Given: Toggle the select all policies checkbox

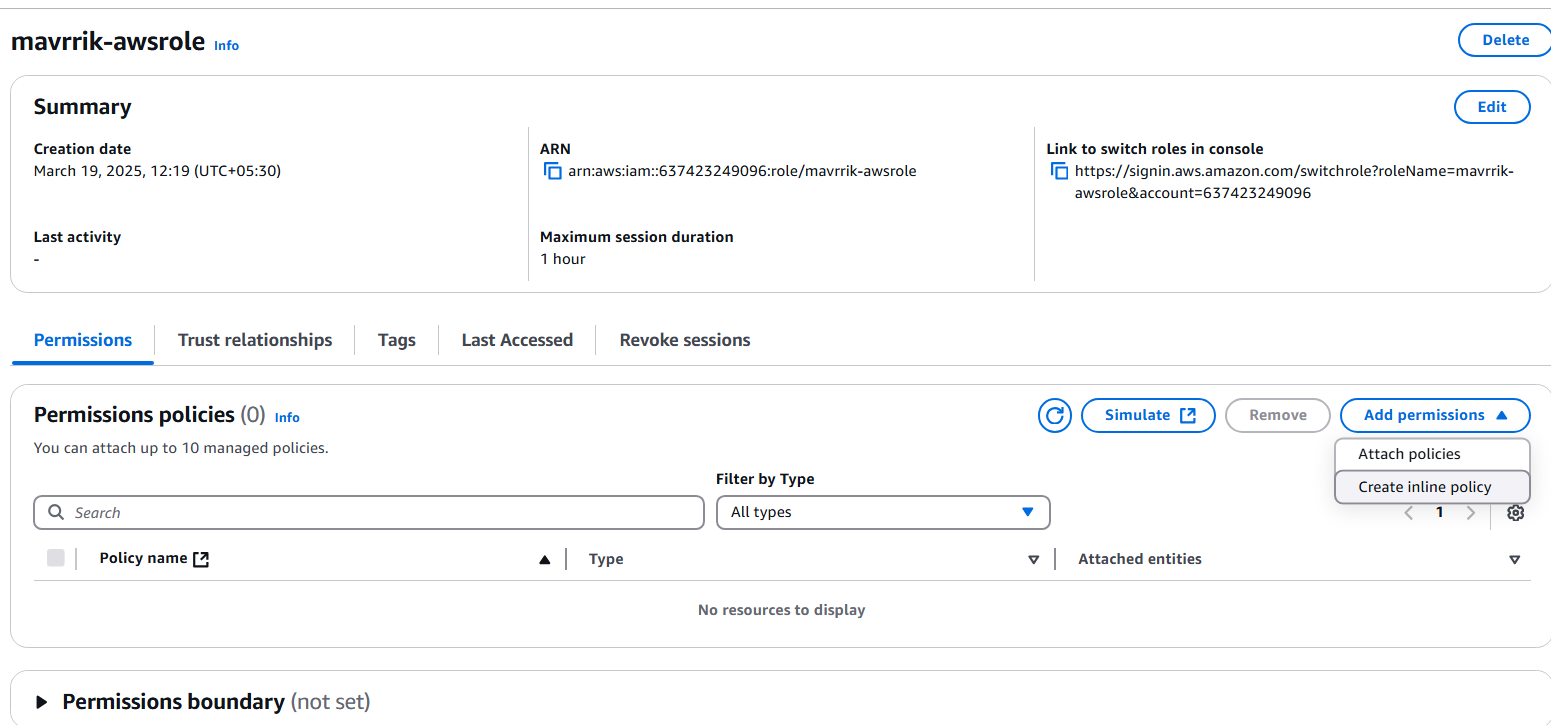Looking at the screenshot, I should point(56,558).
